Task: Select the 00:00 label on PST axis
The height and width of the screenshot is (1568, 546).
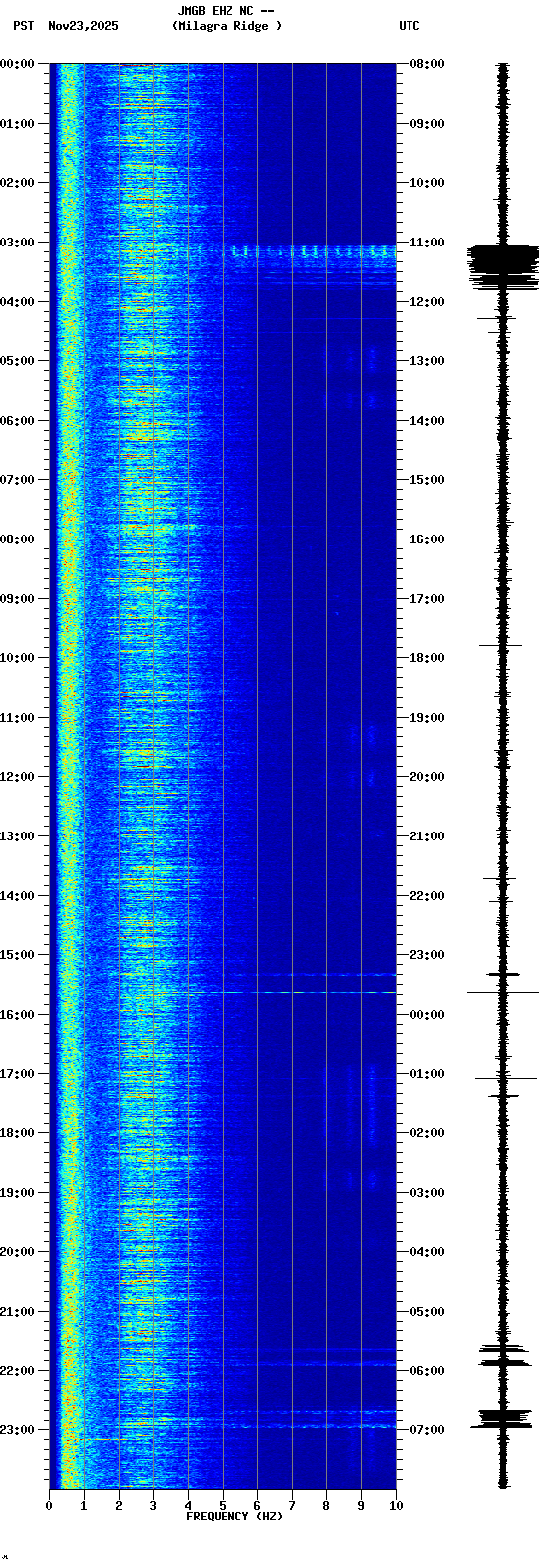Action: click(17, 64)
